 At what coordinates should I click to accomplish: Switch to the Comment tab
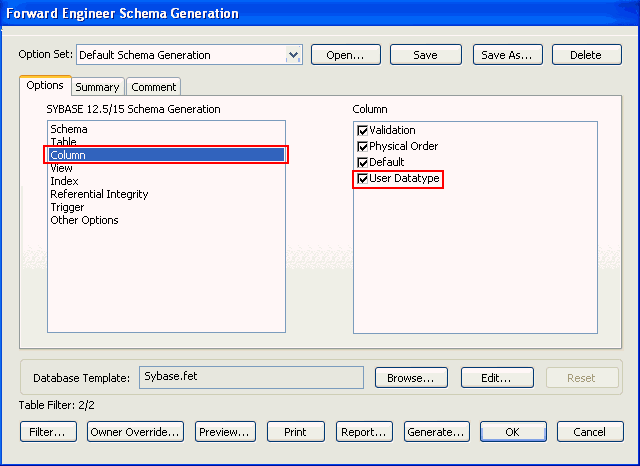pyautogui.click(x=153, y=87)
